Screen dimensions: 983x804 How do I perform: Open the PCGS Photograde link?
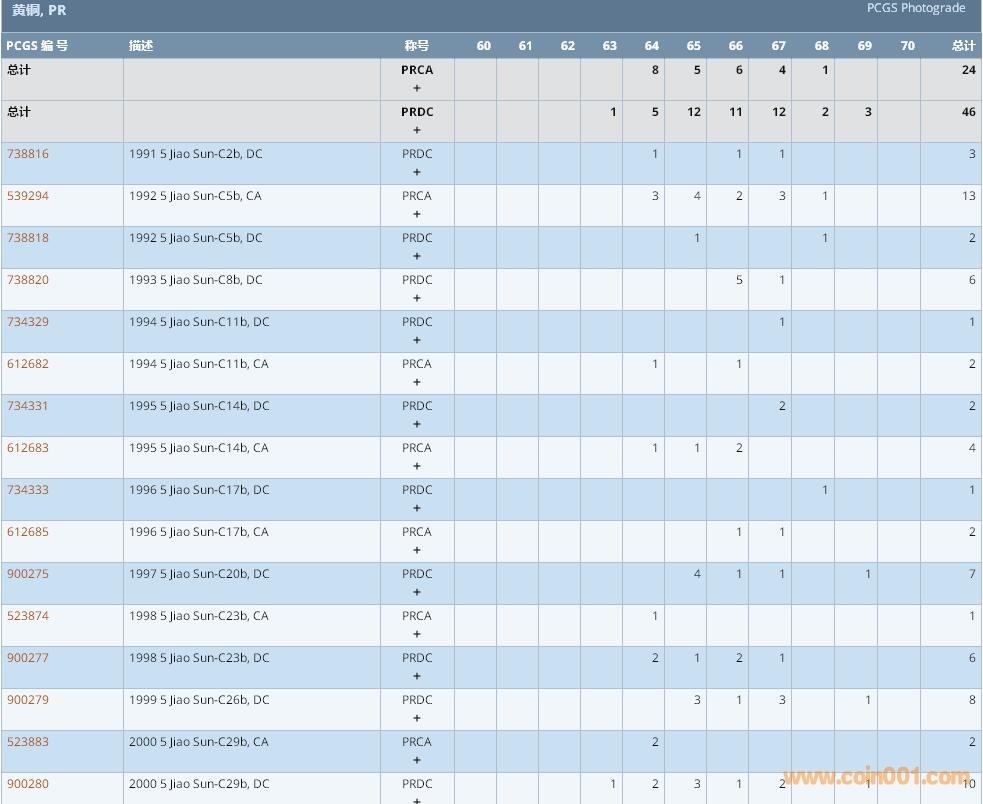915,8
